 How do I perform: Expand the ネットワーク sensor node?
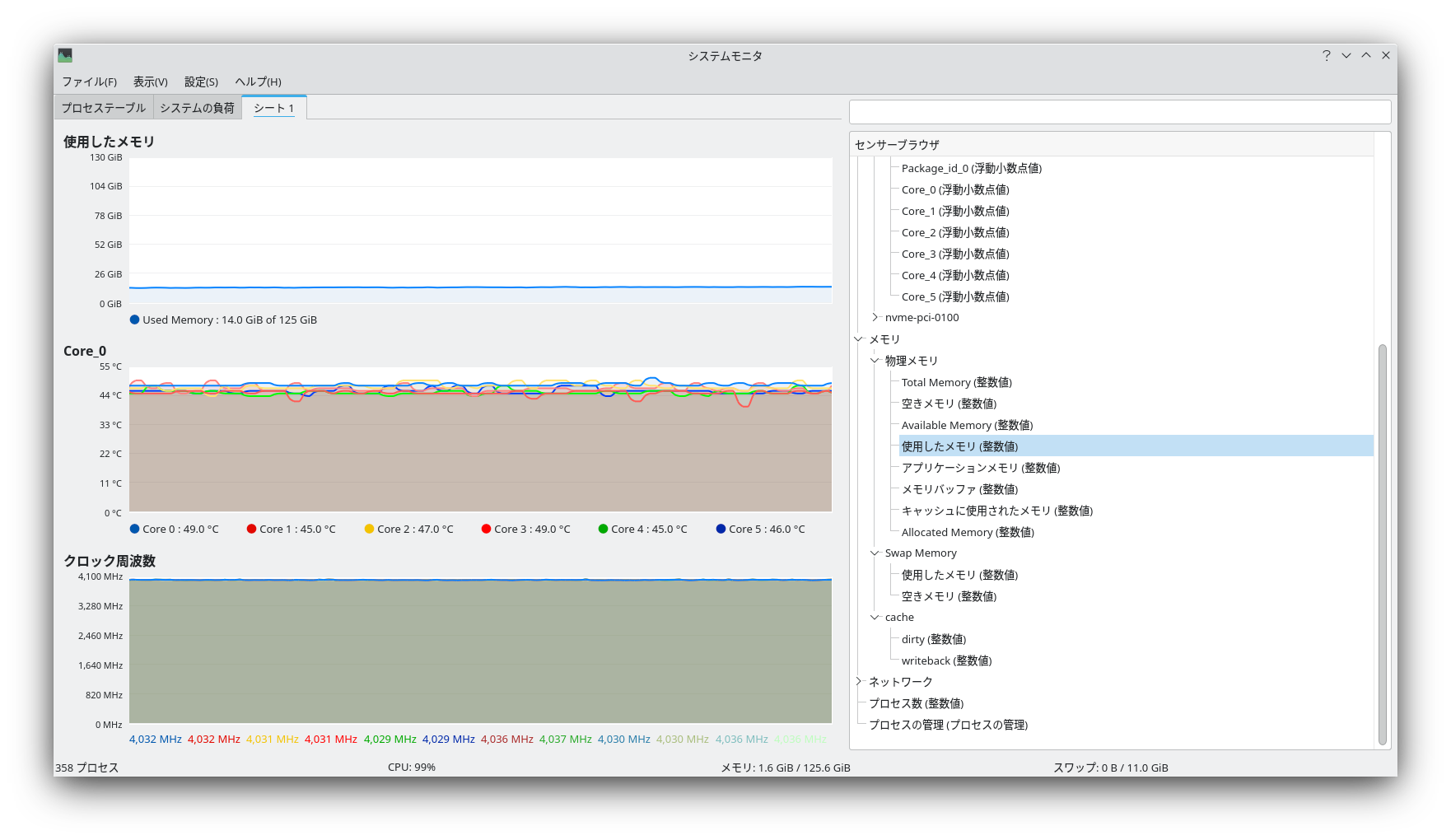tap(859, 681)
